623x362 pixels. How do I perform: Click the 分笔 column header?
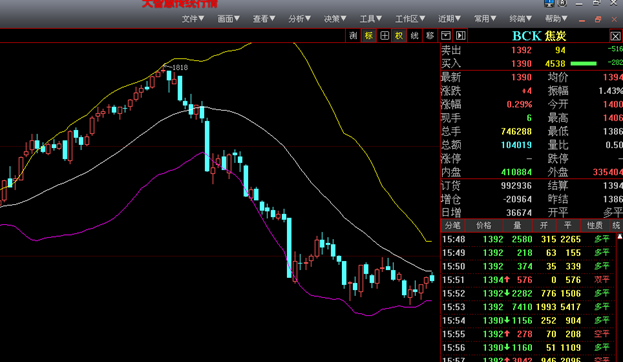pos(452,226)
